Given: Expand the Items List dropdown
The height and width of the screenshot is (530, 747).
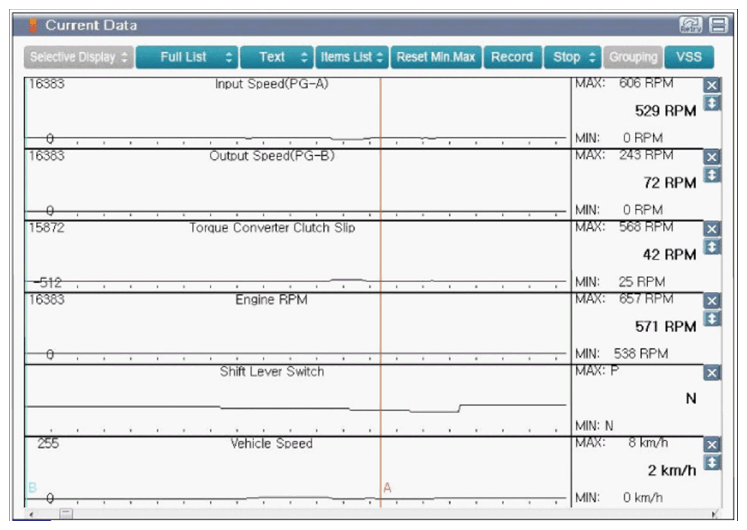Looking at the screenshot, I should click(x=352, y=57).
